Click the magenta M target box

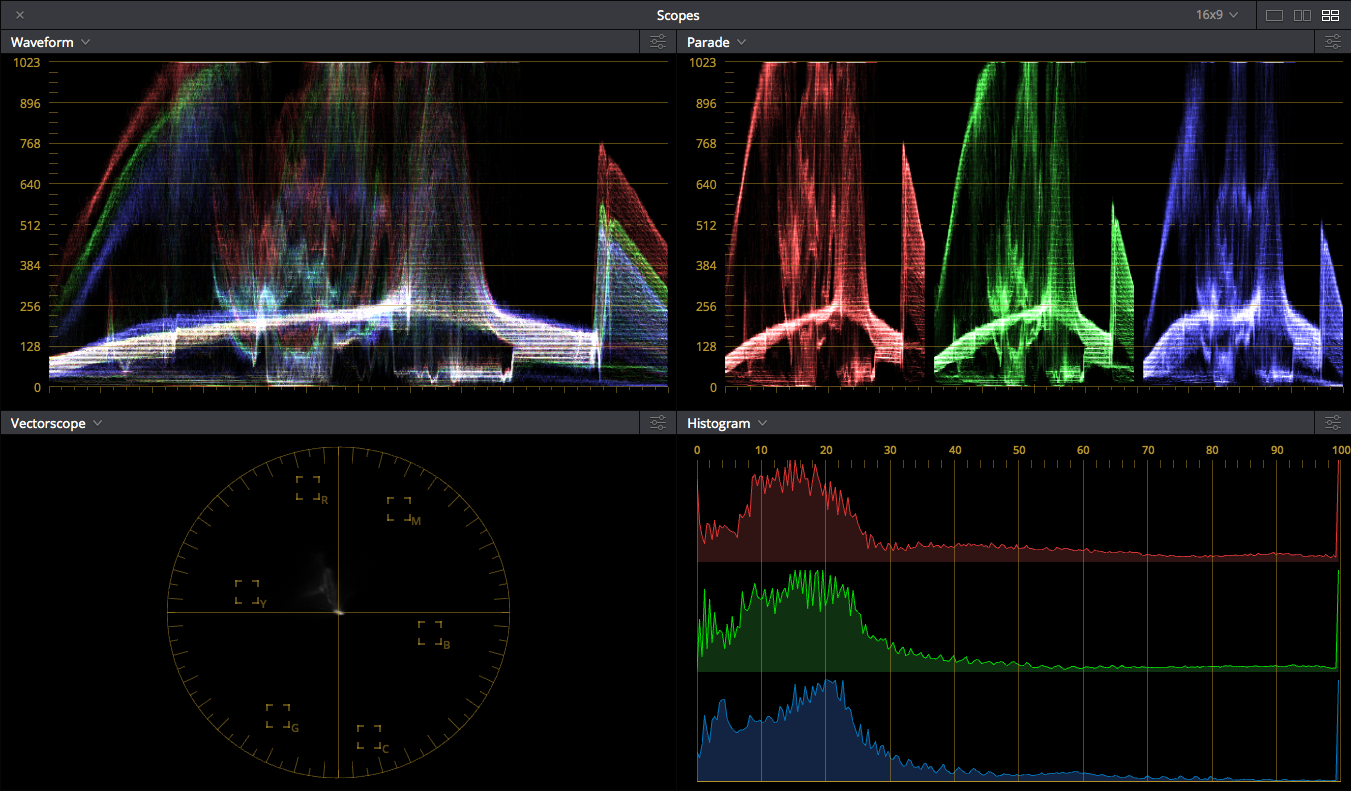[x=399, y=509]
